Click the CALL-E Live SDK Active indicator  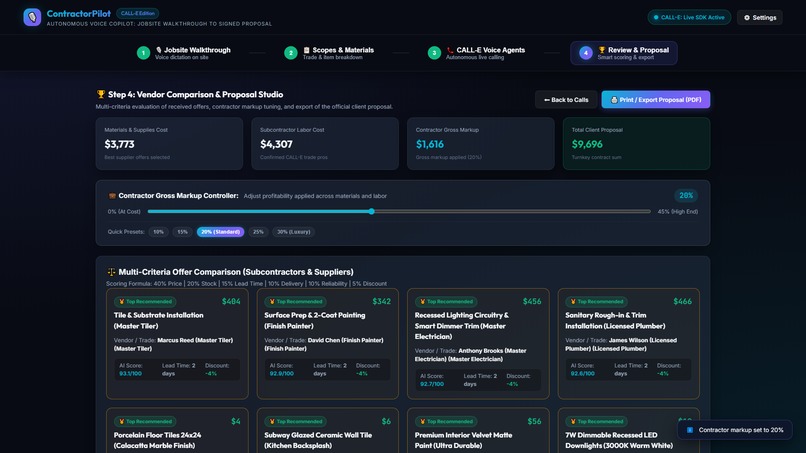coord(689,17)
